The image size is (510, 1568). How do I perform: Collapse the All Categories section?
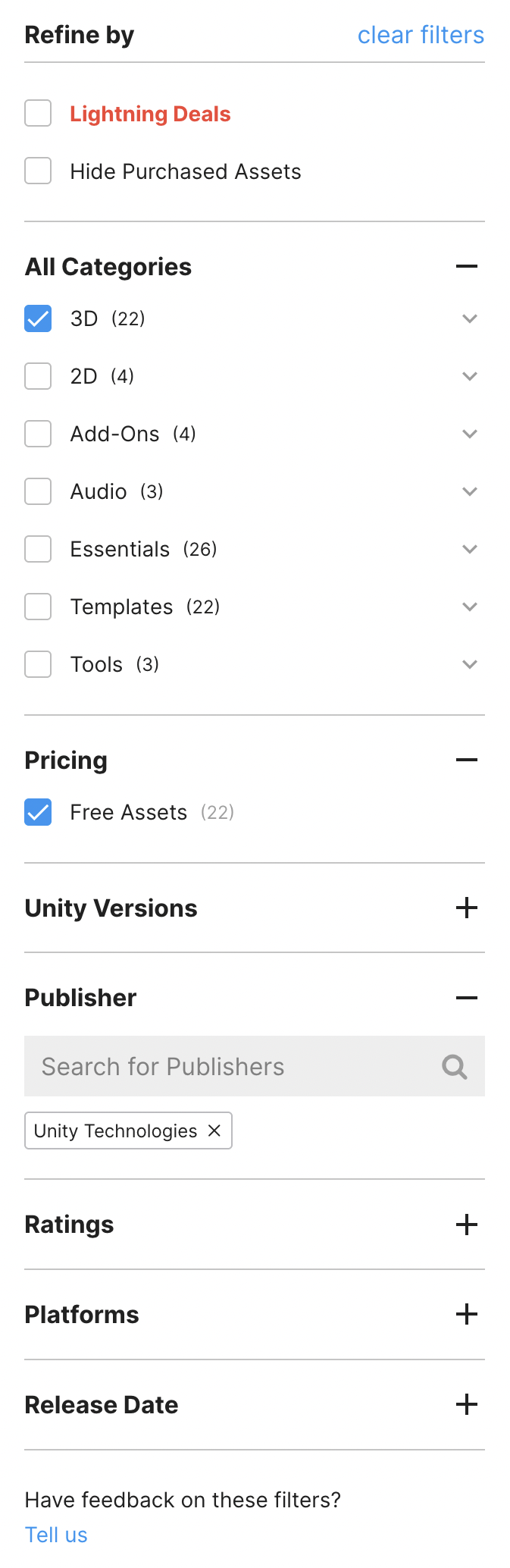[x=467, y=266]
